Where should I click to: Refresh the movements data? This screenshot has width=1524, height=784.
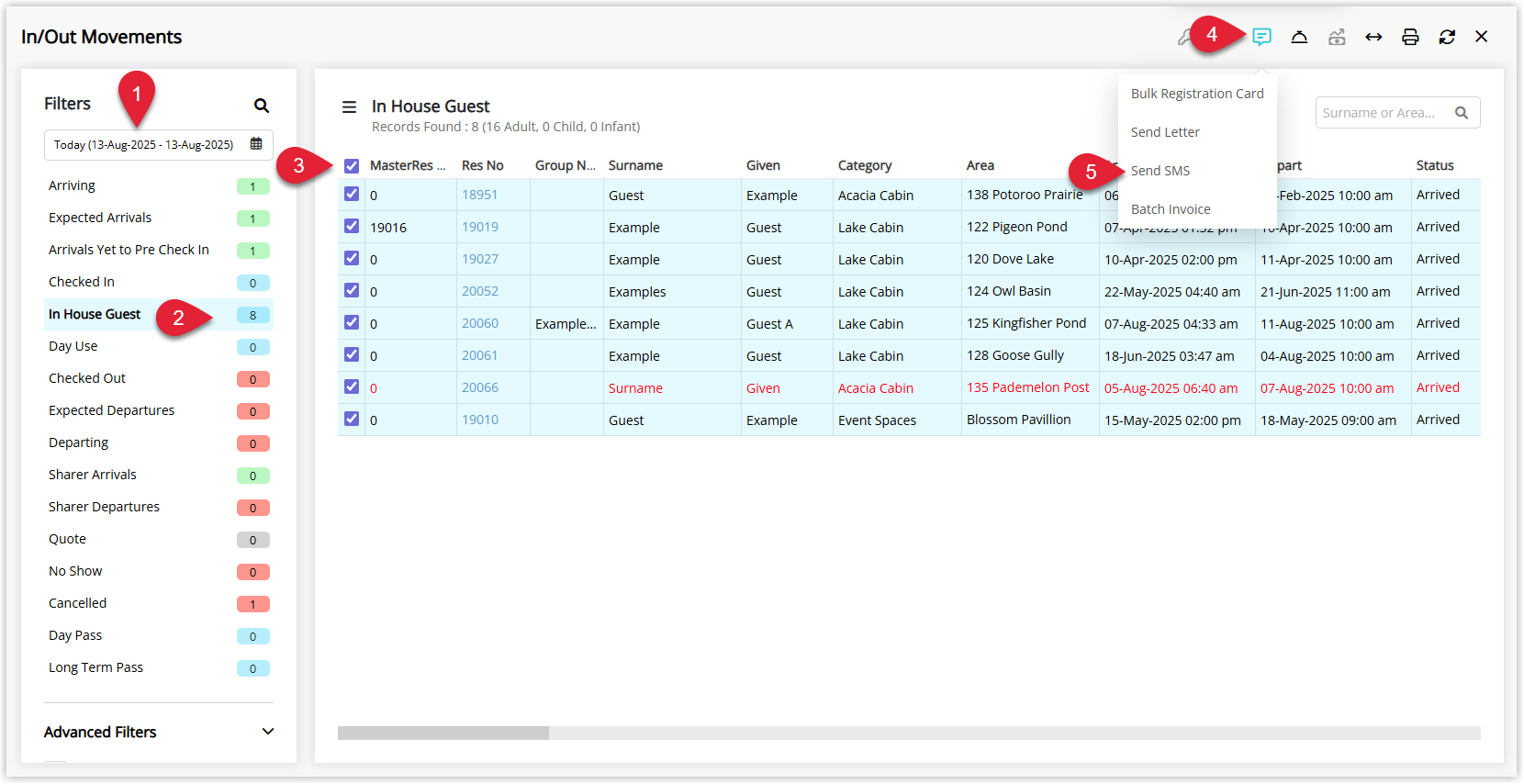[x=1447, y=37]
